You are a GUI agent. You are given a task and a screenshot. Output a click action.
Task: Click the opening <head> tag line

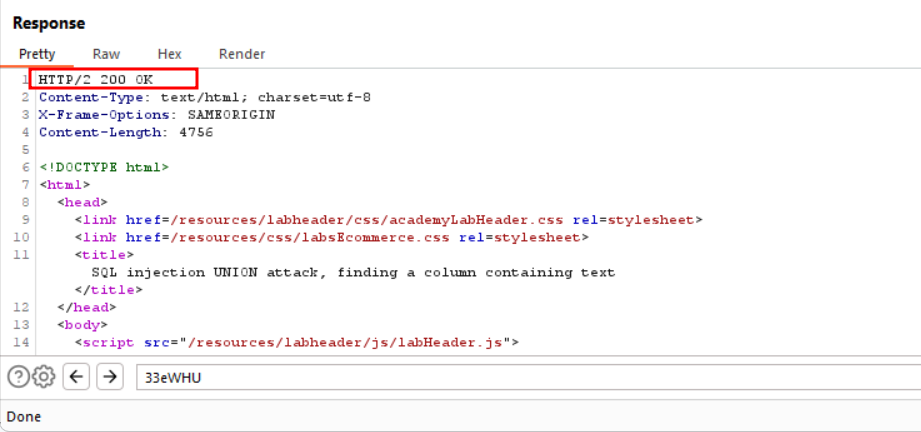click(x=82, y=202)
